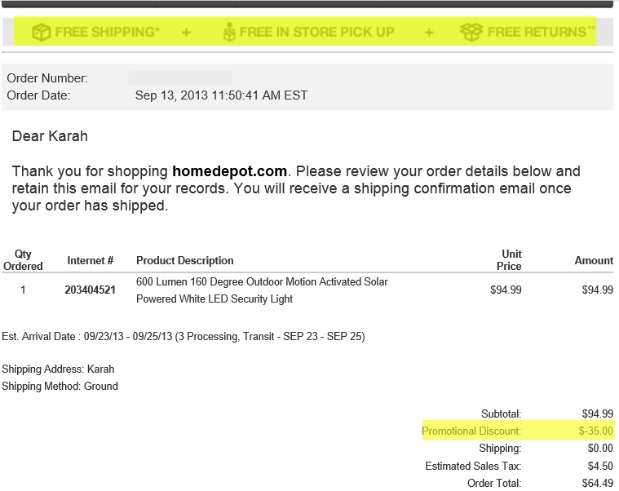
Task: Select the Amount column header
Action: coord(594,261)
